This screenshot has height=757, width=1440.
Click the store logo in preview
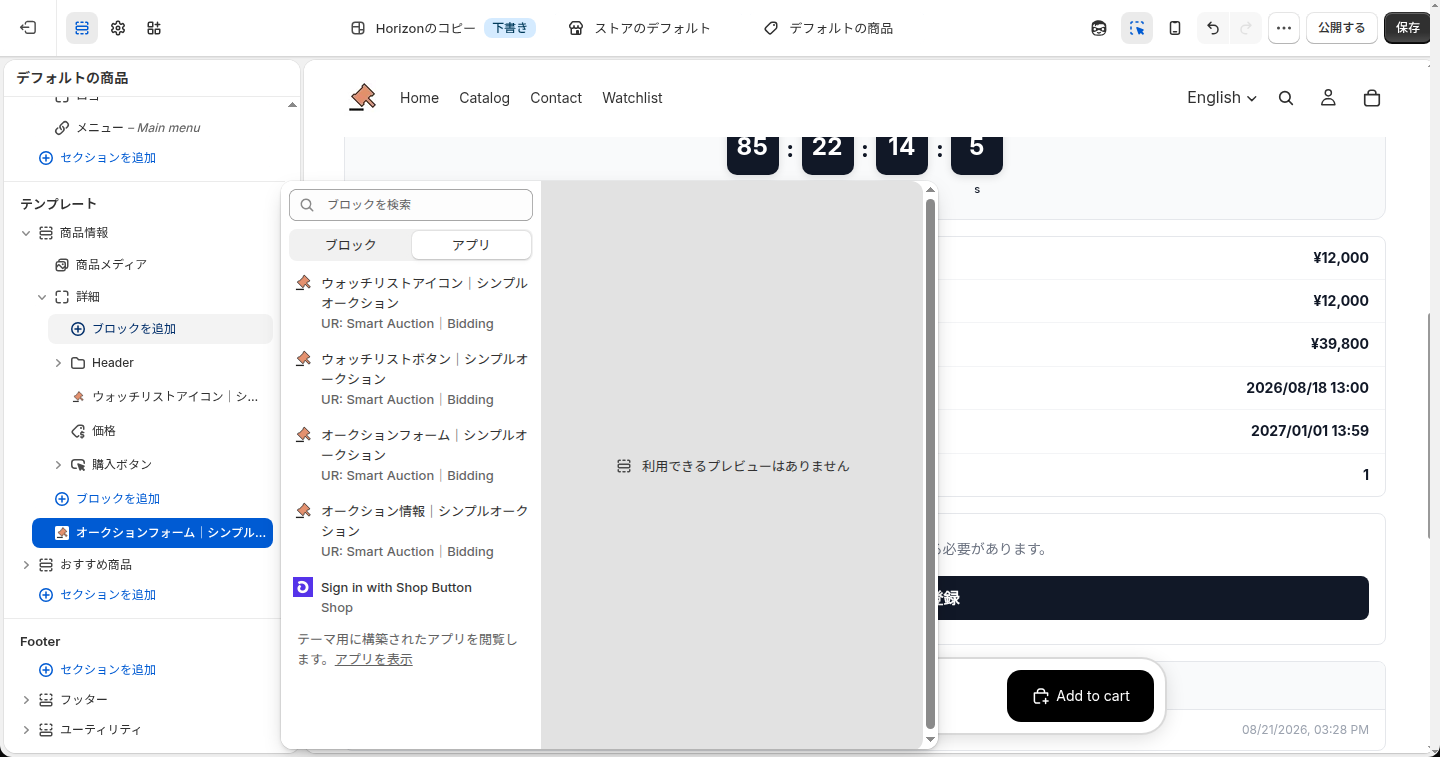(362, 97)
